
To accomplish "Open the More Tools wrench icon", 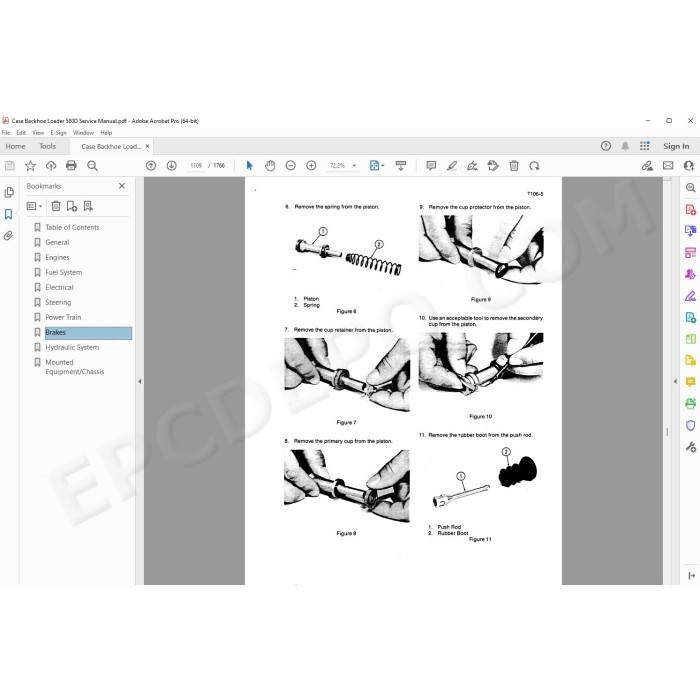I will [x=690, y=447].
